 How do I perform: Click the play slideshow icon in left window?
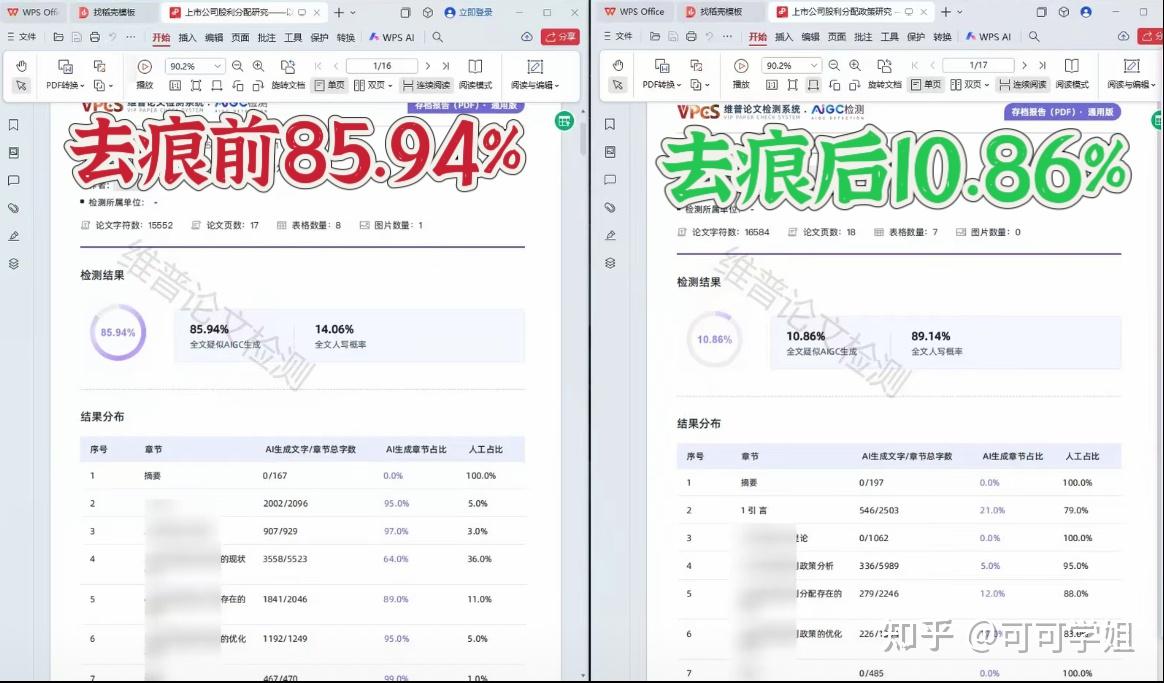145,66
